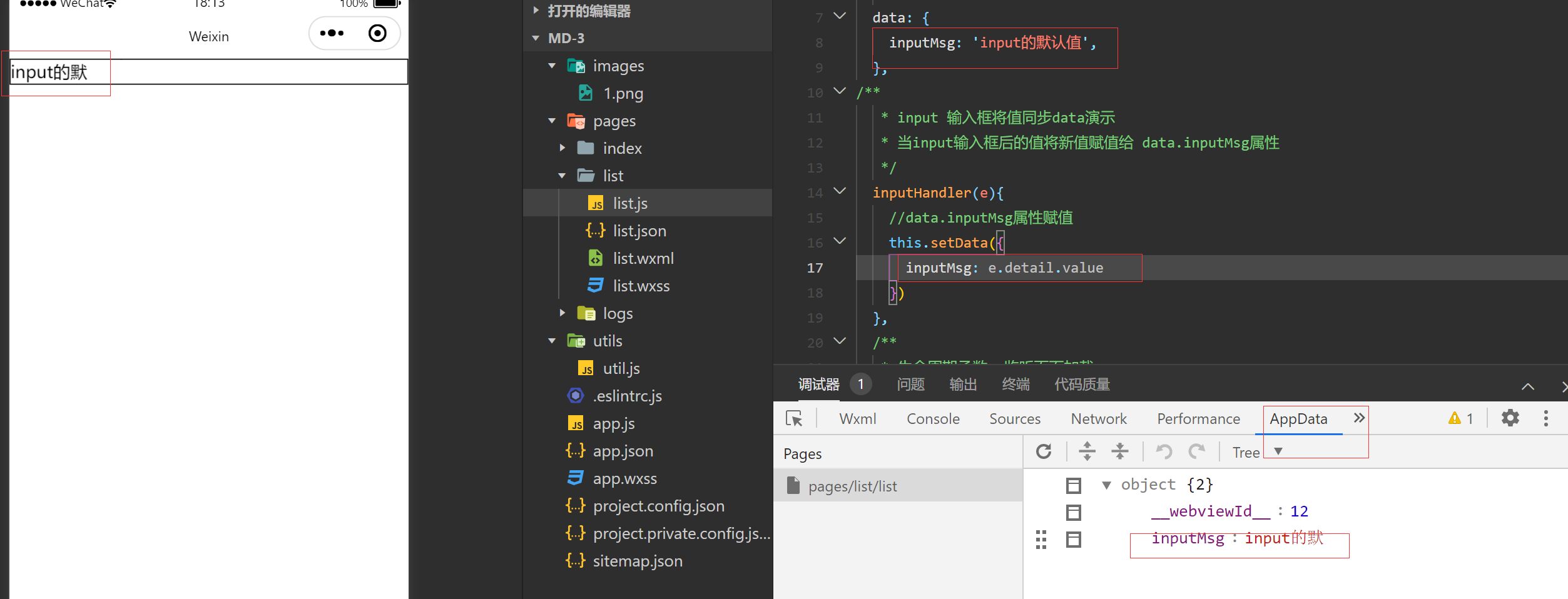Click the square box beside object {2}
Image resolution: width=1568 pixels, height=599 pixels.
[1074, 485]
